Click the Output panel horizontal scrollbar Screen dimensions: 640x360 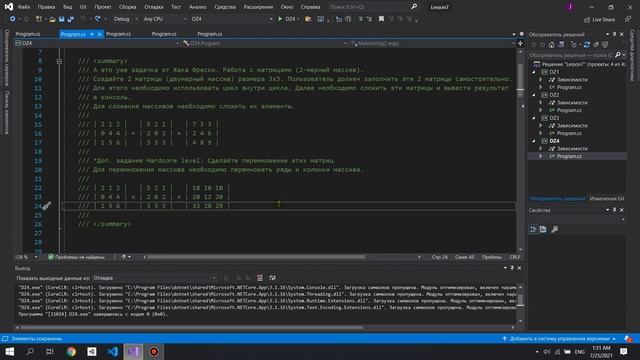point(192,327)
